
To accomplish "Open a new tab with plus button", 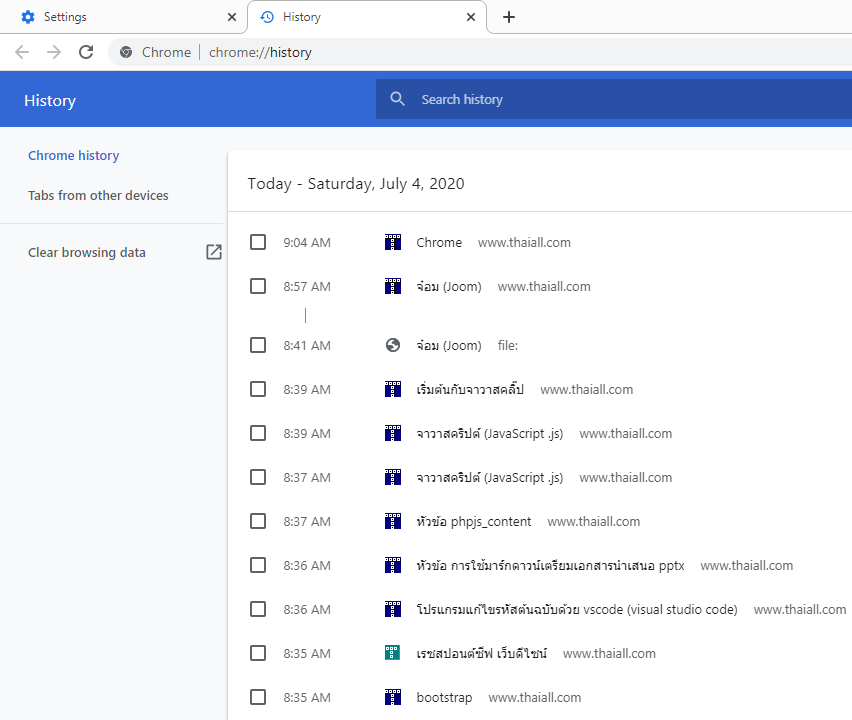I will (x=509, y=17).
